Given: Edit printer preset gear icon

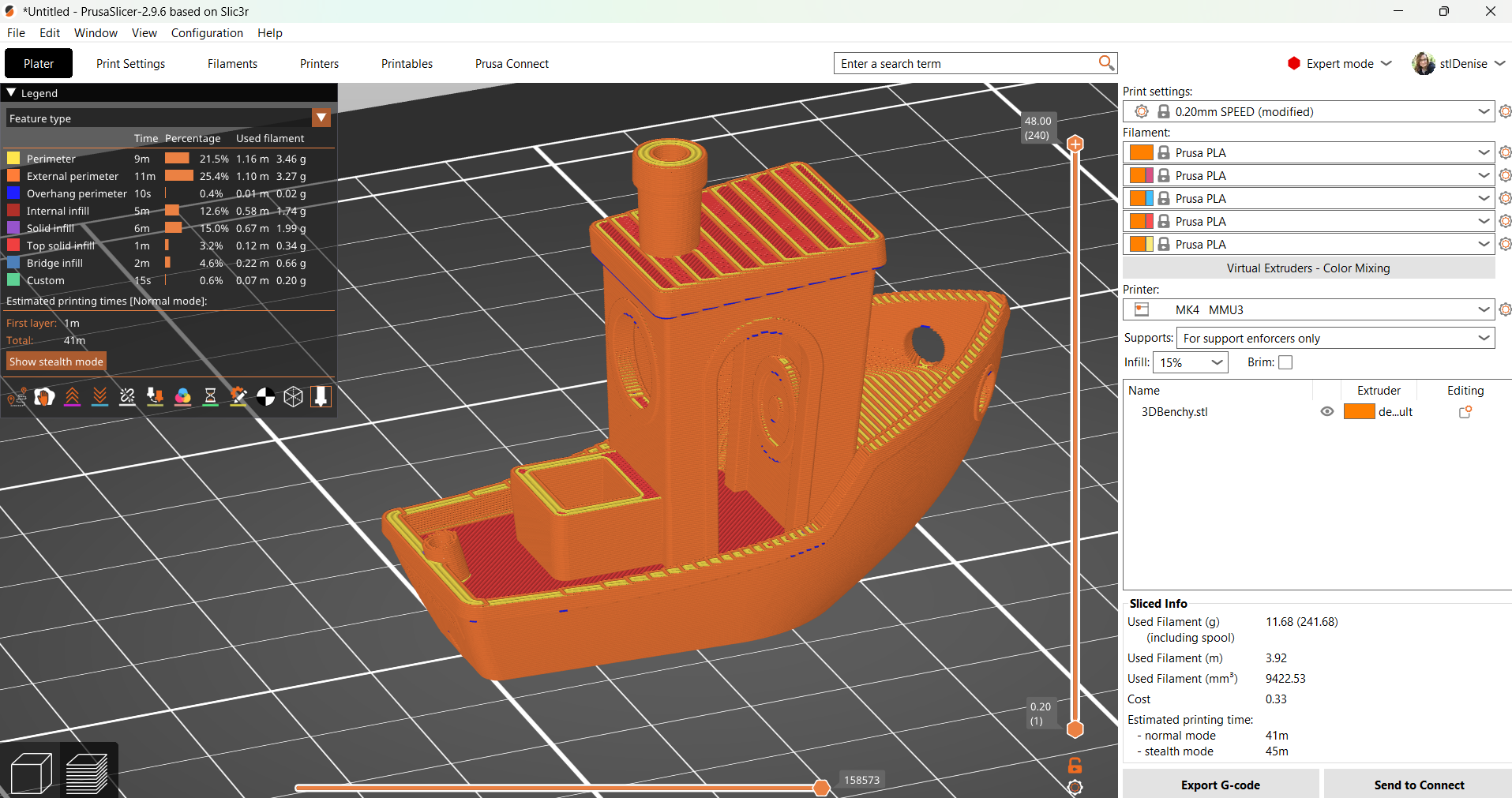Looking at the screenshot, I should 1505,309.
